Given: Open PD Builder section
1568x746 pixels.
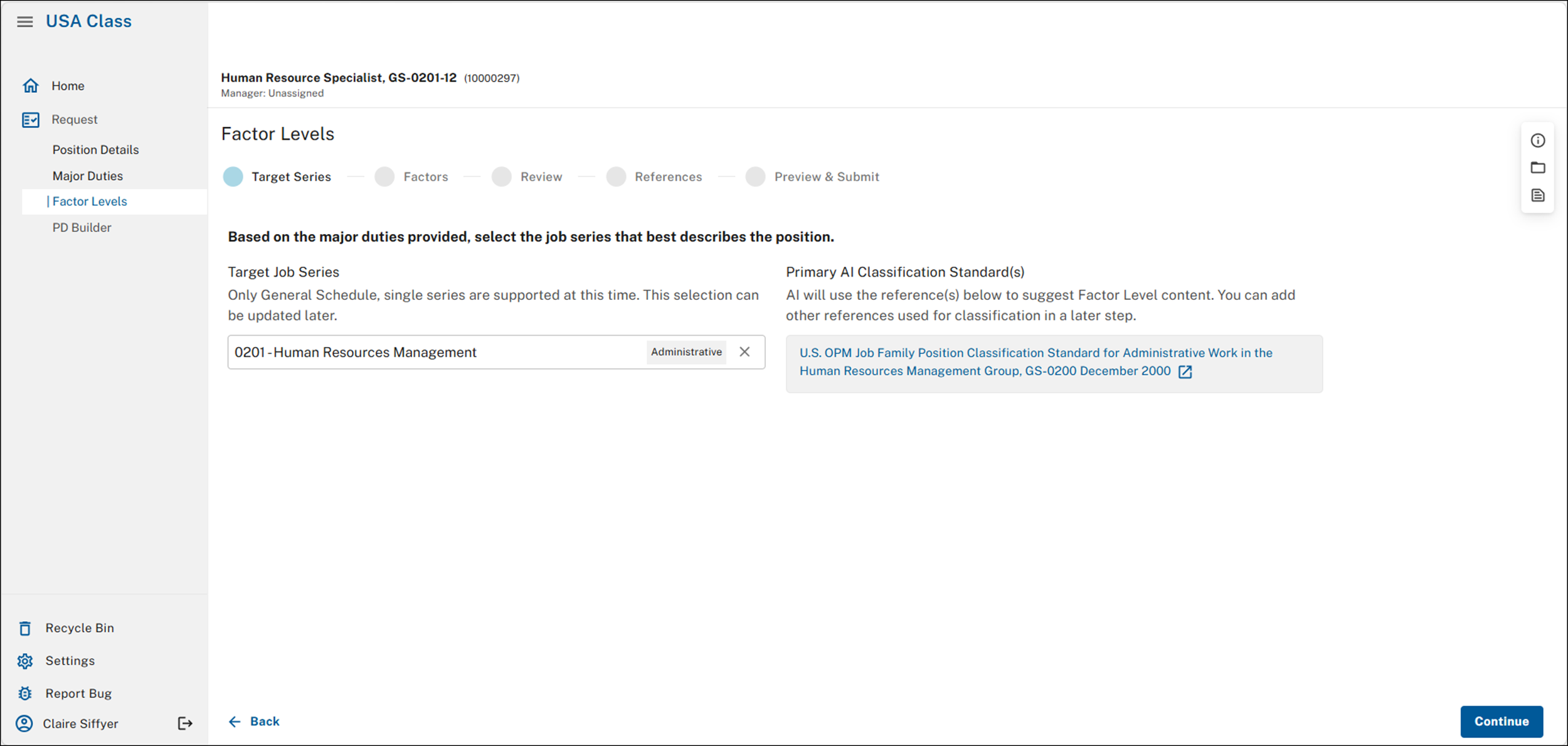Looking at the screenshot, I should (x=82, y=227).
